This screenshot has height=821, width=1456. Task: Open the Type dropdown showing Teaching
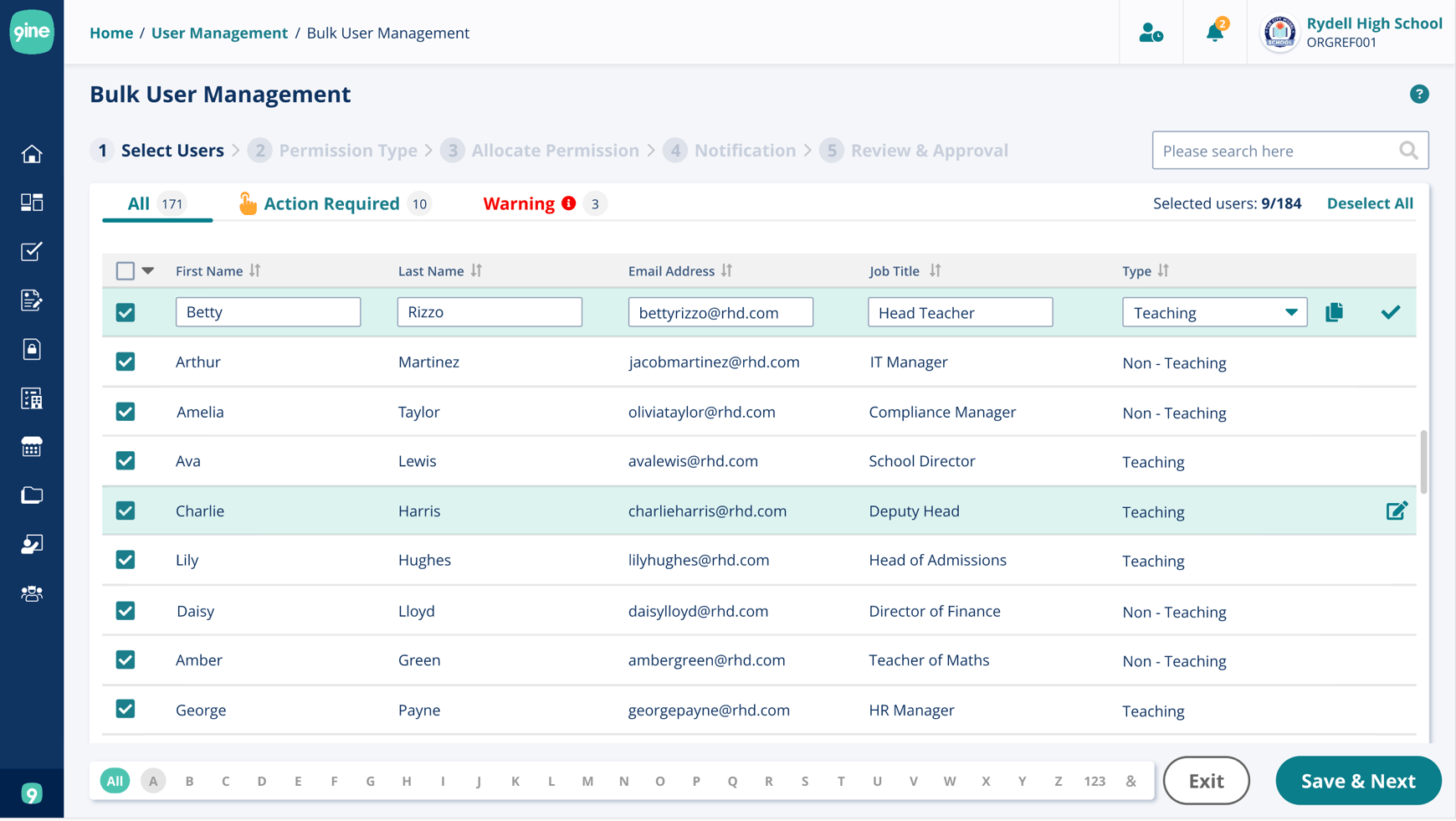pyautogui.click(x=1214, y=311)
